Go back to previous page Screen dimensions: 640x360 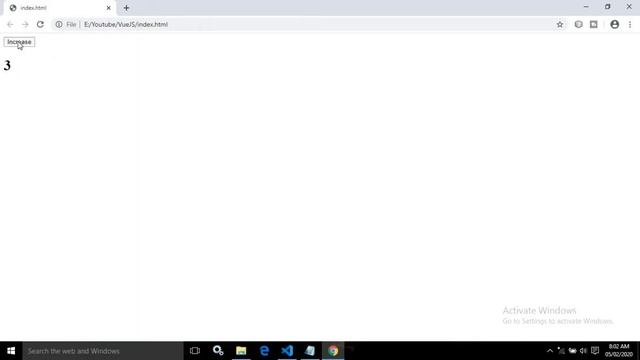click(10, 24)
